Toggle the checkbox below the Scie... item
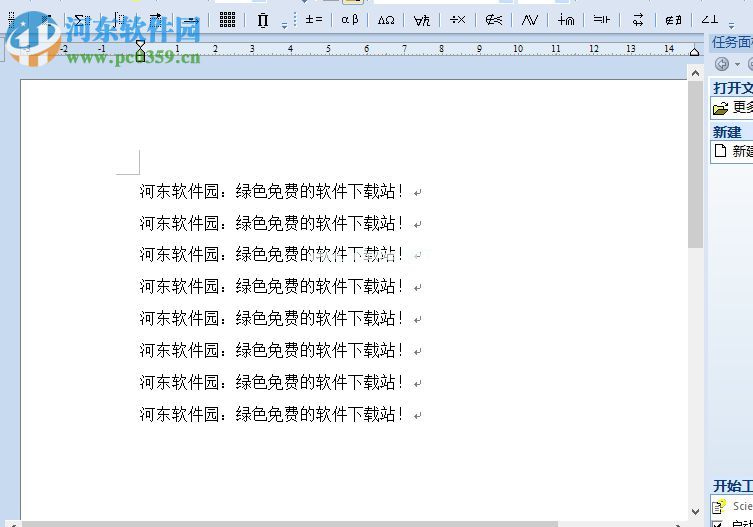The width and height of the screenshot is (753, 527). [x=717, y=524]
